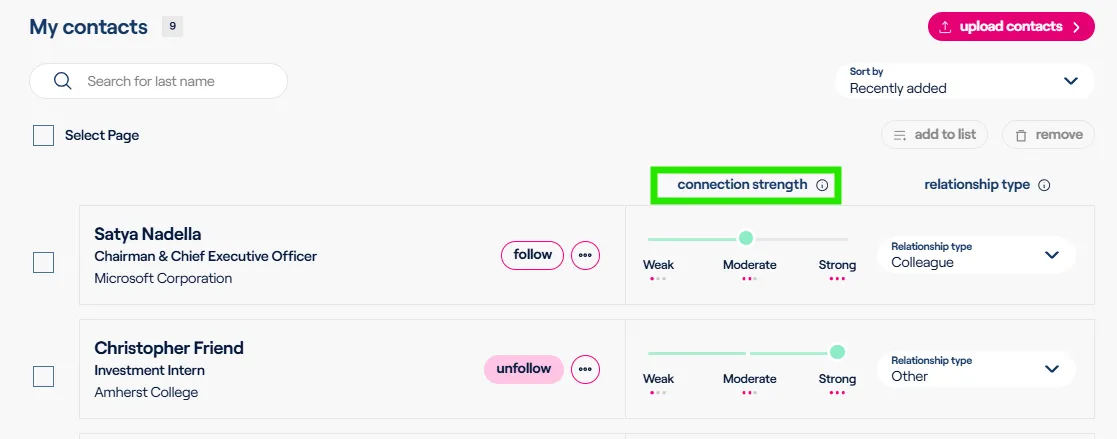Screen dimensions: 1117x439
Task: Tick the checkbox for Satya Nadella
Action: [43, 262]
